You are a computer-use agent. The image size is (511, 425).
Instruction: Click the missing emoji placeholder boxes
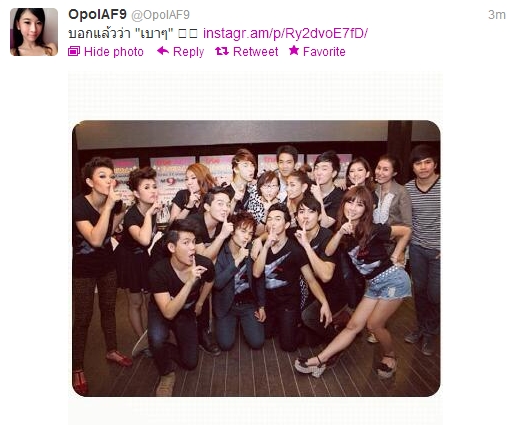coord(188,34)
